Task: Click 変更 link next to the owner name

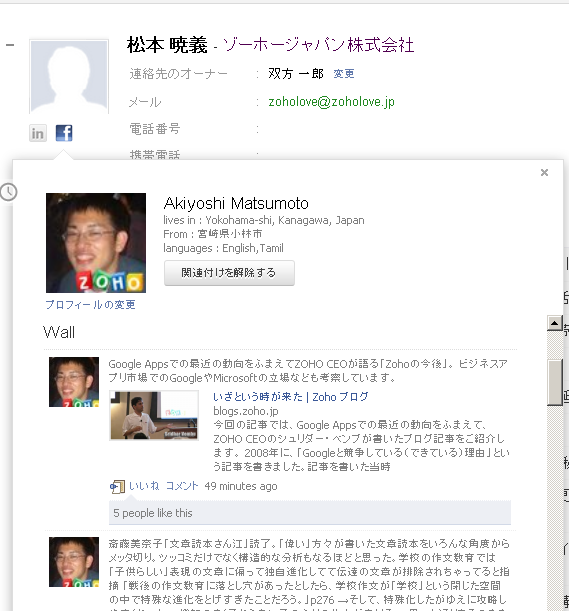Action: (344, 74)
